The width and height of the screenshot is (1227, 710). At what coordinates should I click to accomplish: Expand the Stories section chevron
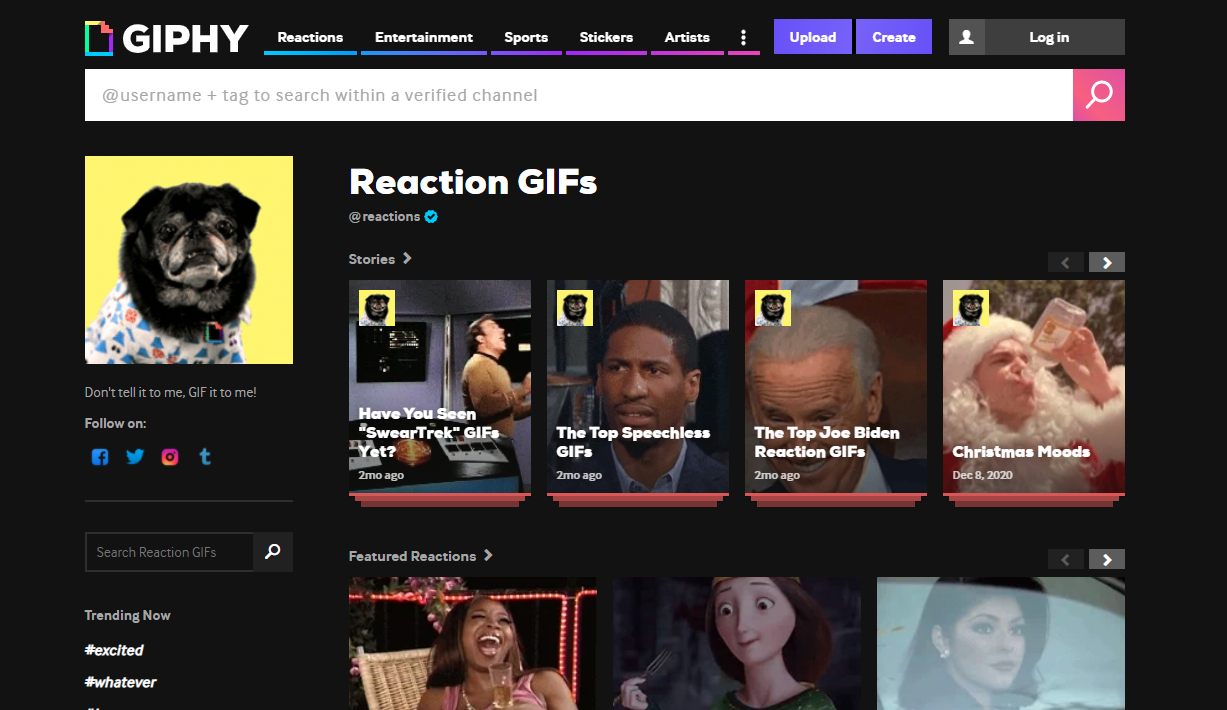(407, 258)
